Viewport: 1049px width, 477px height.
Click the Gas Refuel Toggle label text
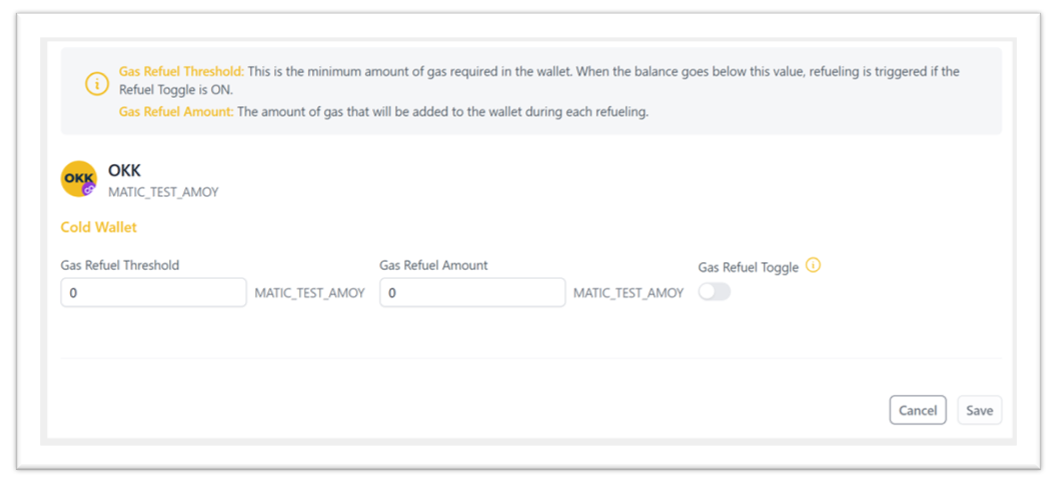pos(749,268)
